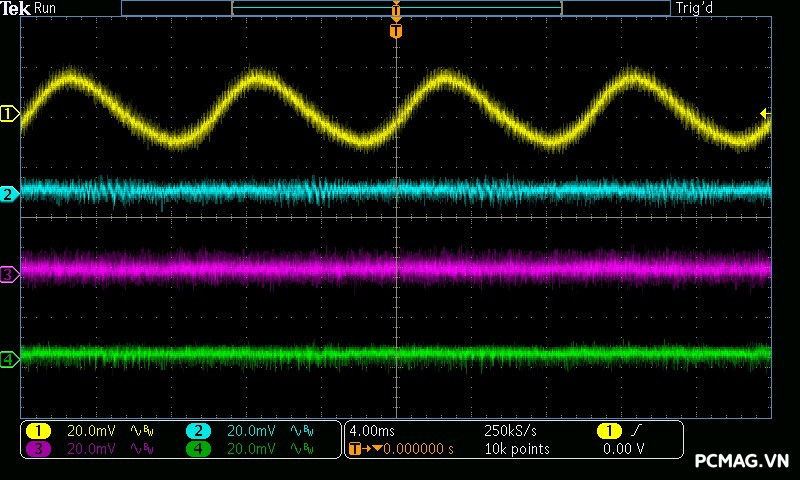Select the yellow channel 1 readout badge
The width and height of the screenshot is (800, 480).
click(x=38, y=431)
